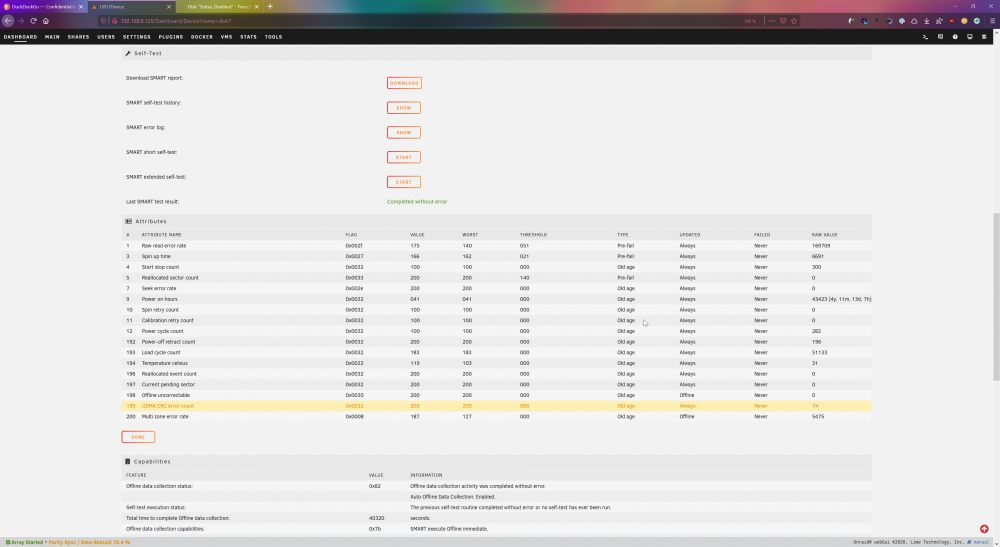
Task: Open the SETTINGS menu
Action: [x=136, y=37]
